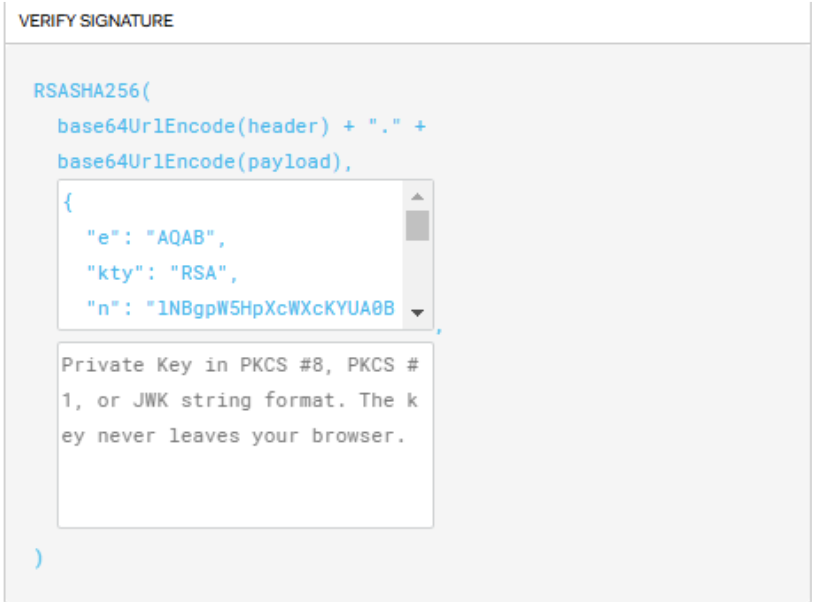Click the scroll down arrow in public key box
Screen dimensions: 818x602
(x=417, y=313)
